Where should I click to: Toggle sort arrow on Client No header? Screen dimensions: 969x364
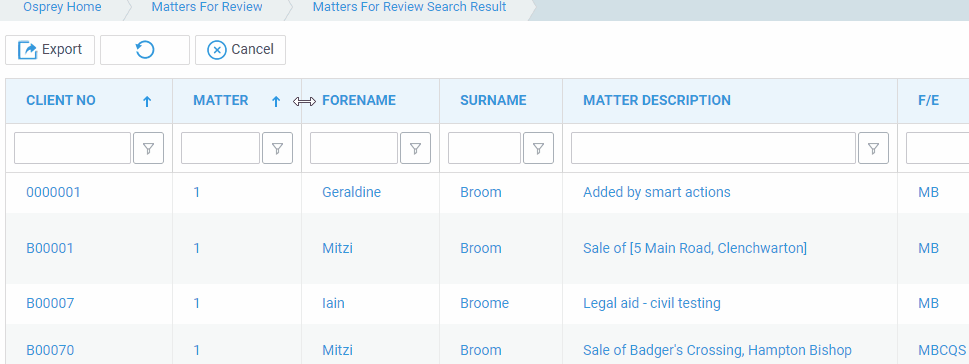pyautogui.click(x=146, y=102)
